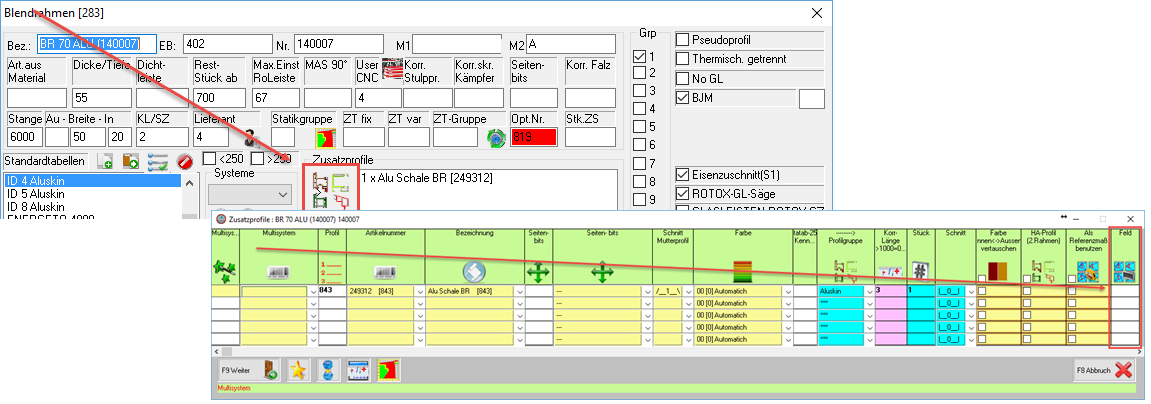1151x404 pixels.
Task: Click the Bez. field with BR 70 ALU
Action: pyautogui.click(x=97, y=44)
